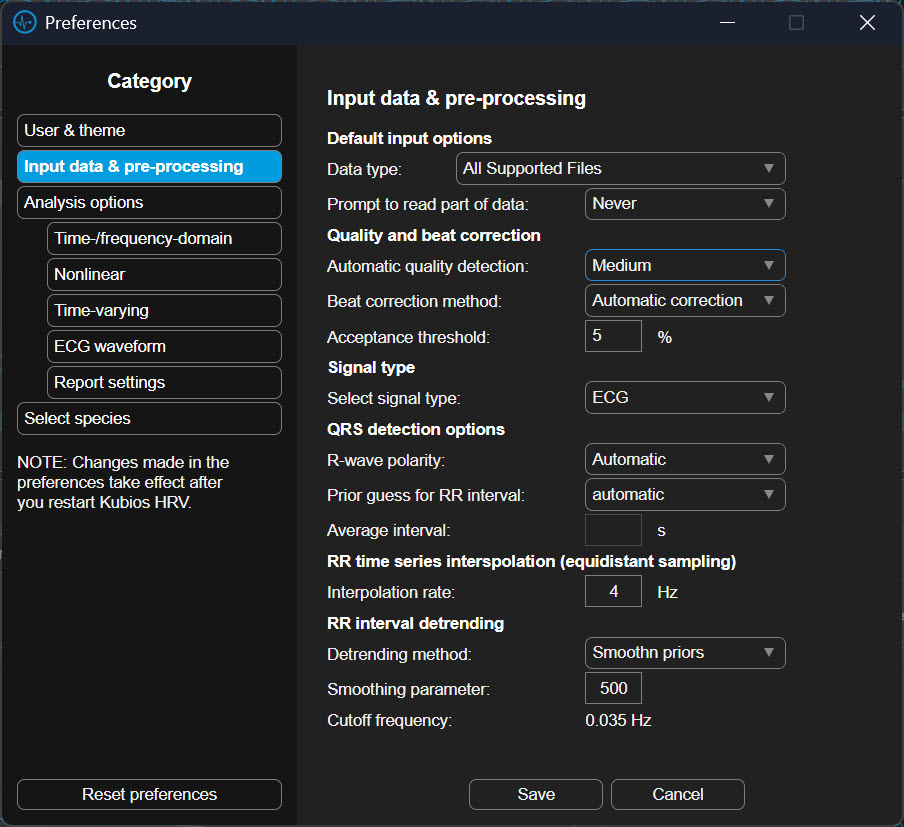Click the Acceptance threshold input field
The image size is (904, 827).
(x=613, y=337)
